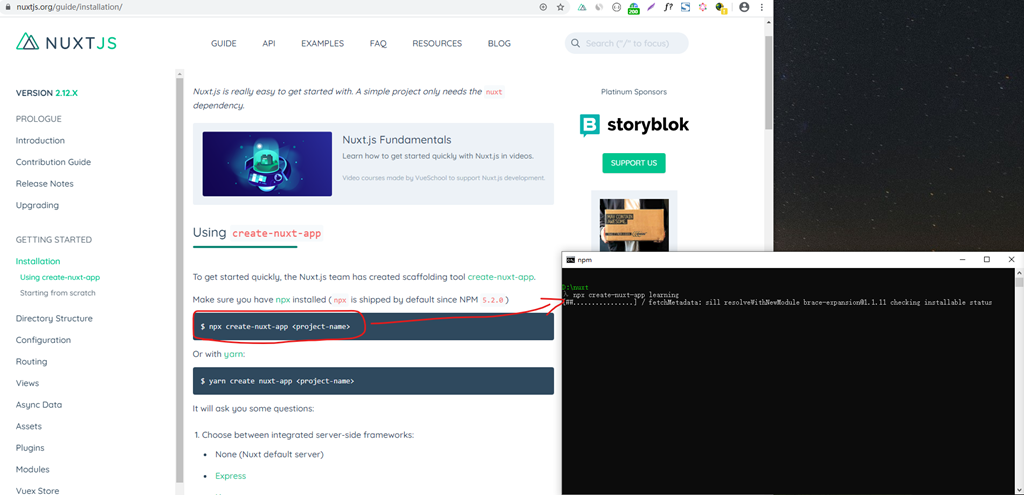Click the browser address bar URL

pyautogui.click(x=69, y=7)
